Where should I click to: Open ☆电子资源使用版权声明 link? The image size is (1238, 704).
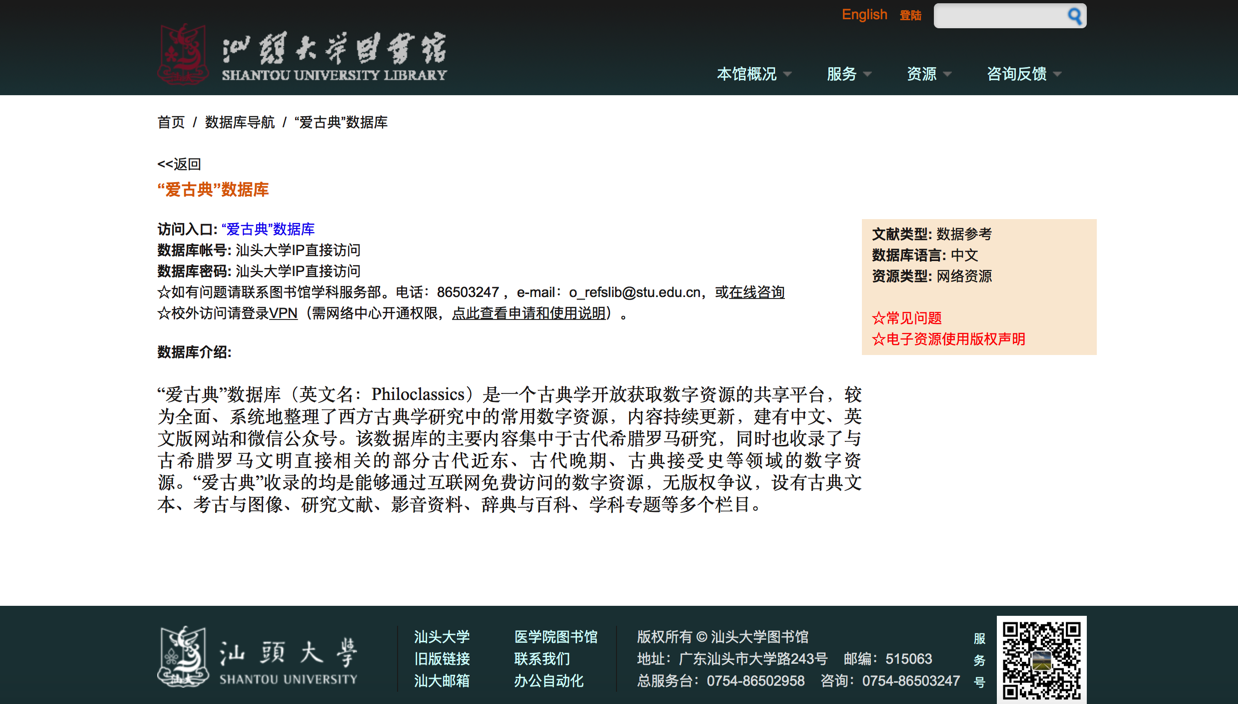949,339
